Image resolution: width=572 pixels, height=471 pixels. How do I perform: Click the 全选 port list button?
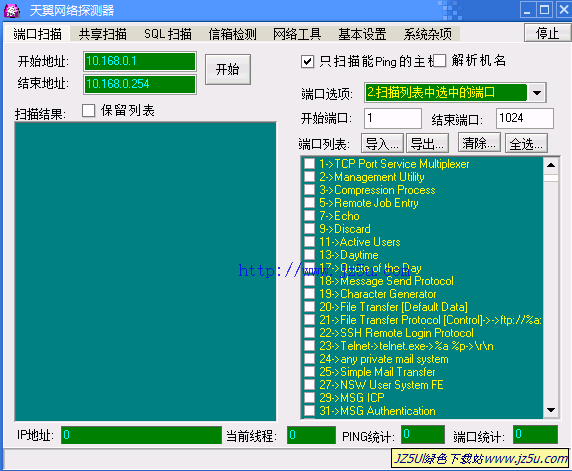(x=526, y=144)
